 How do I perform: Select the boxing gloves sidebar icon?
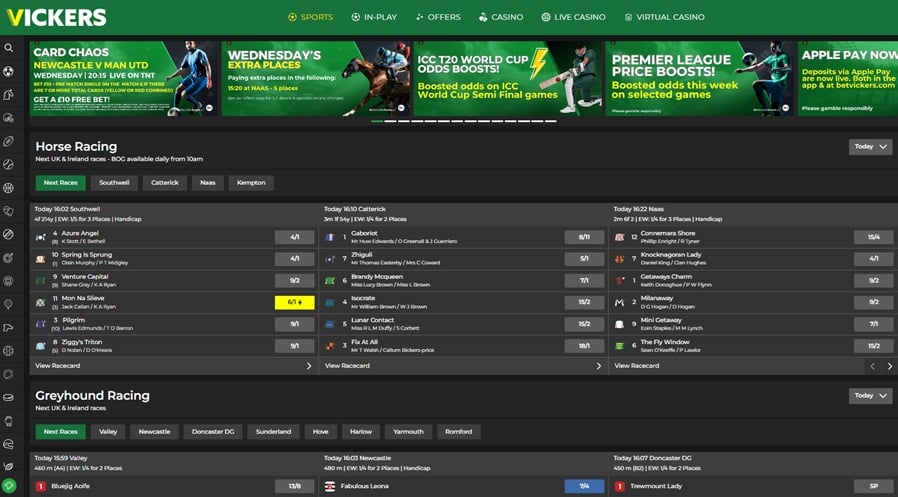pos(9,211)
